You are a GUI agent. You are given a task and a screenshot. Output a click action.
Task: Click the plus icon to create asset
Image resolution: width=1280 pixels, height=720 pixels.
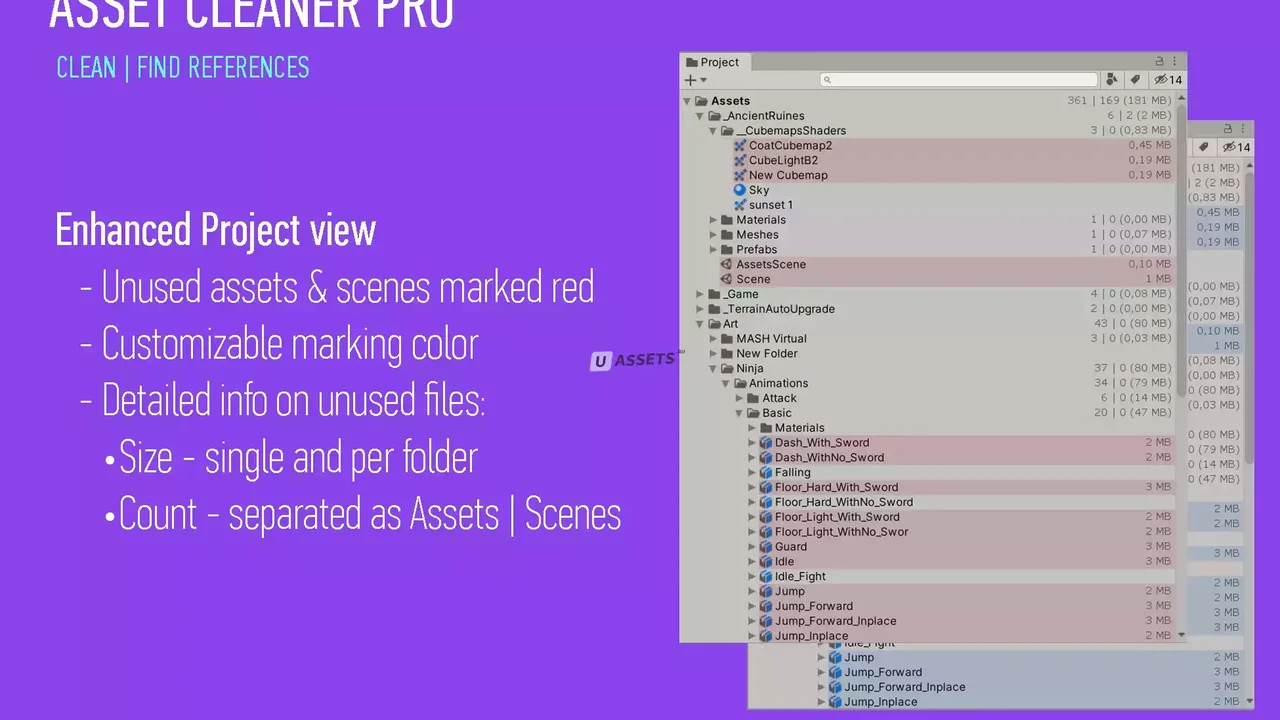click(x=690, y=80)
